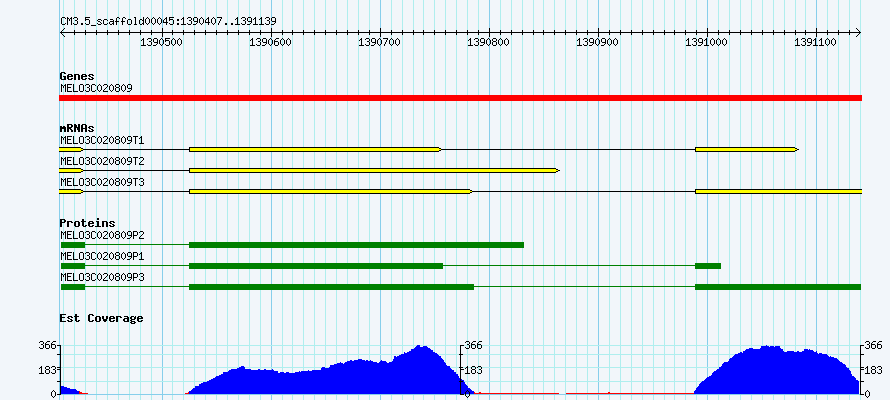The image size is (890, 400).
Task: Select the middle exon of MELO3C020809T3
Action: pyautogui.click(x=330, y=192)
